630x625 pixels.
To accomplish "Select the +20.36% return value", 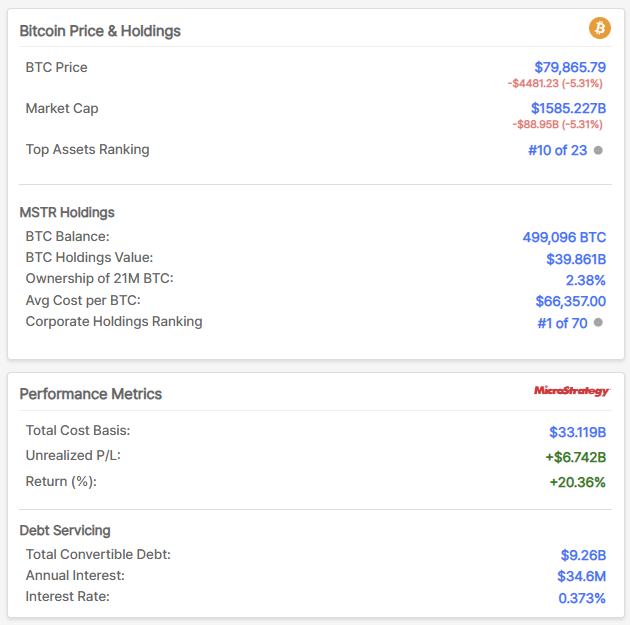I will click(x=577, y=482).
